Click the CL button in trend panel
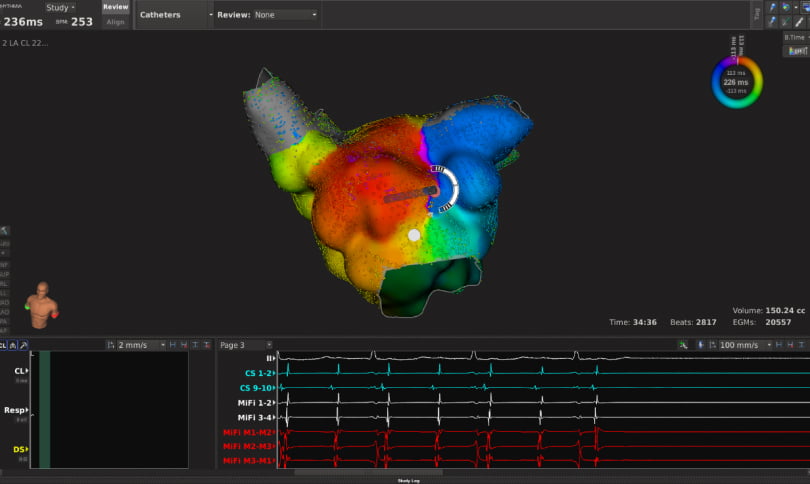The width and height of the screenshot is (810, 484). (x=5, y=345)
